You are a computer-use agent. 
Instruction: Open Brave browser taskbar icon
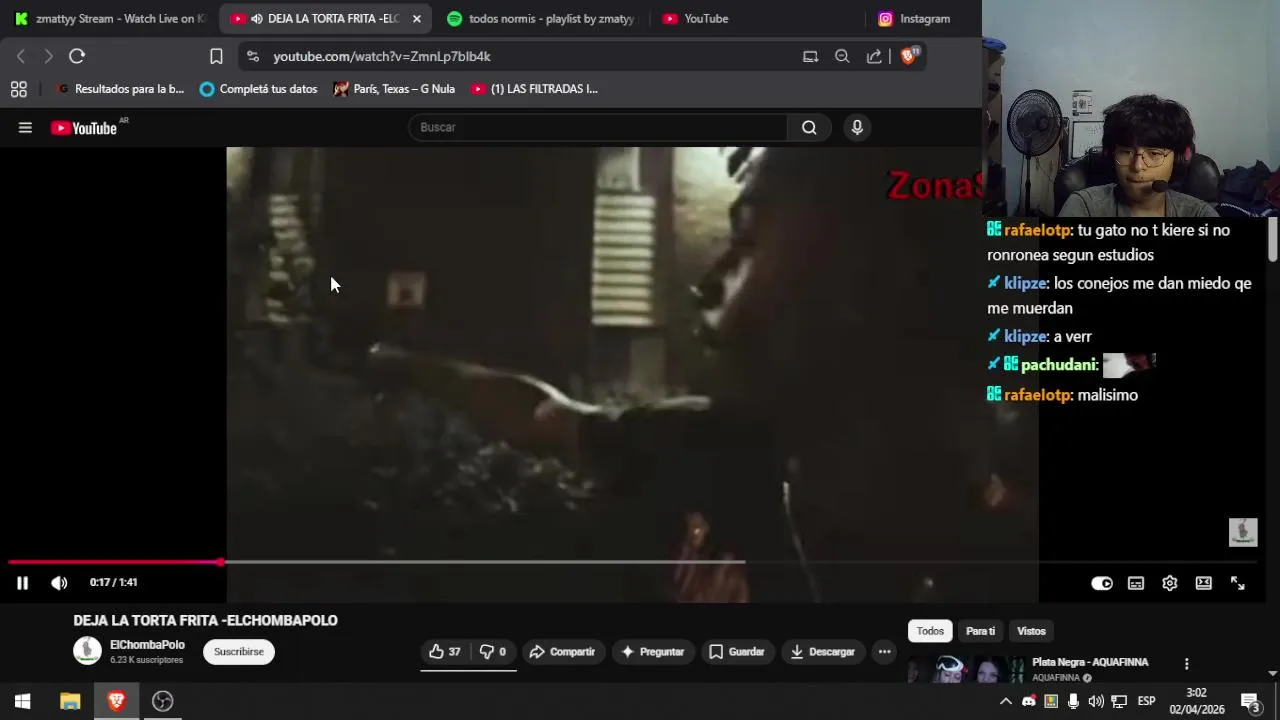[116, 701]
